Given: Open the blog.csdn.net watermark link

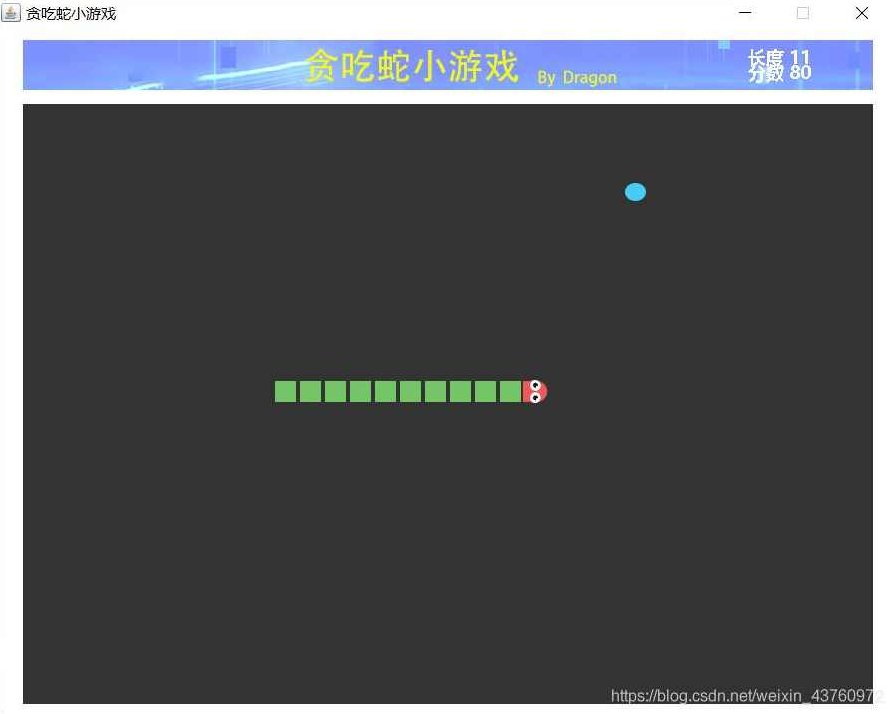Looking at the screenshot, I should [x=745, y=696].
